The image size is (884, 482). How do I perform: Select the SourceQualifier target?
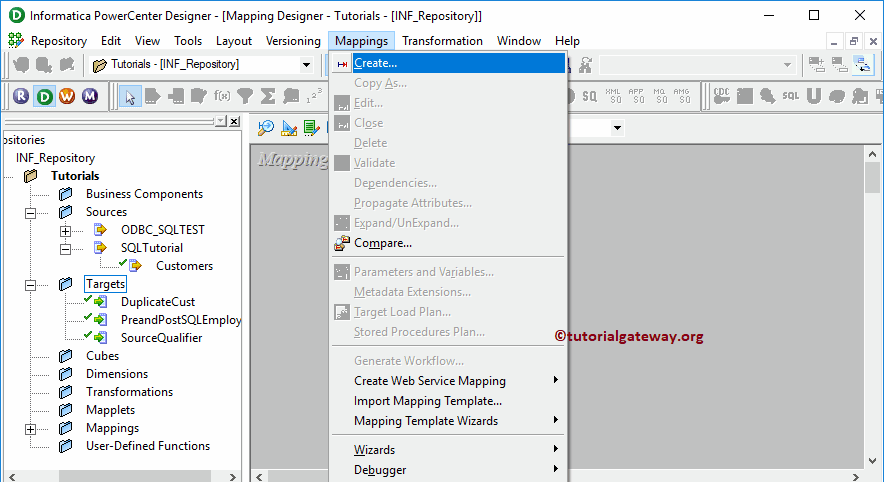tap(161, 338)
